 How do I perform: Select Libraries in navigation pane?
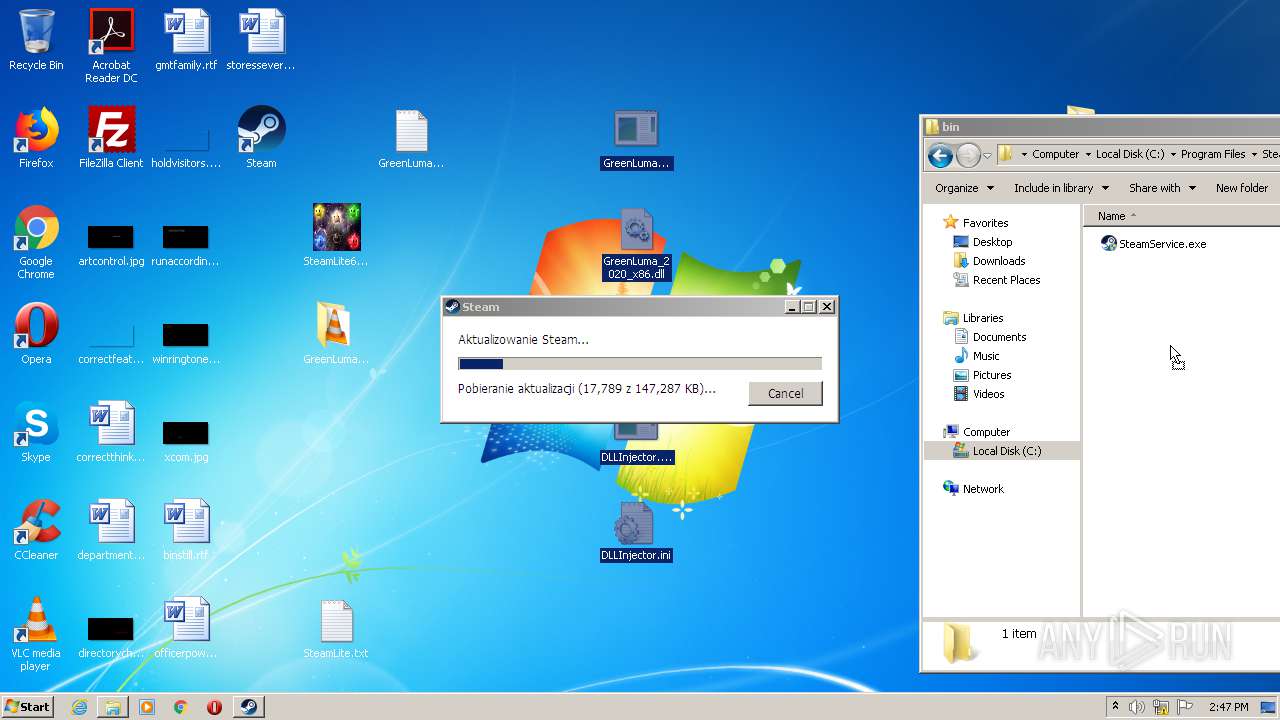(983, 318)
